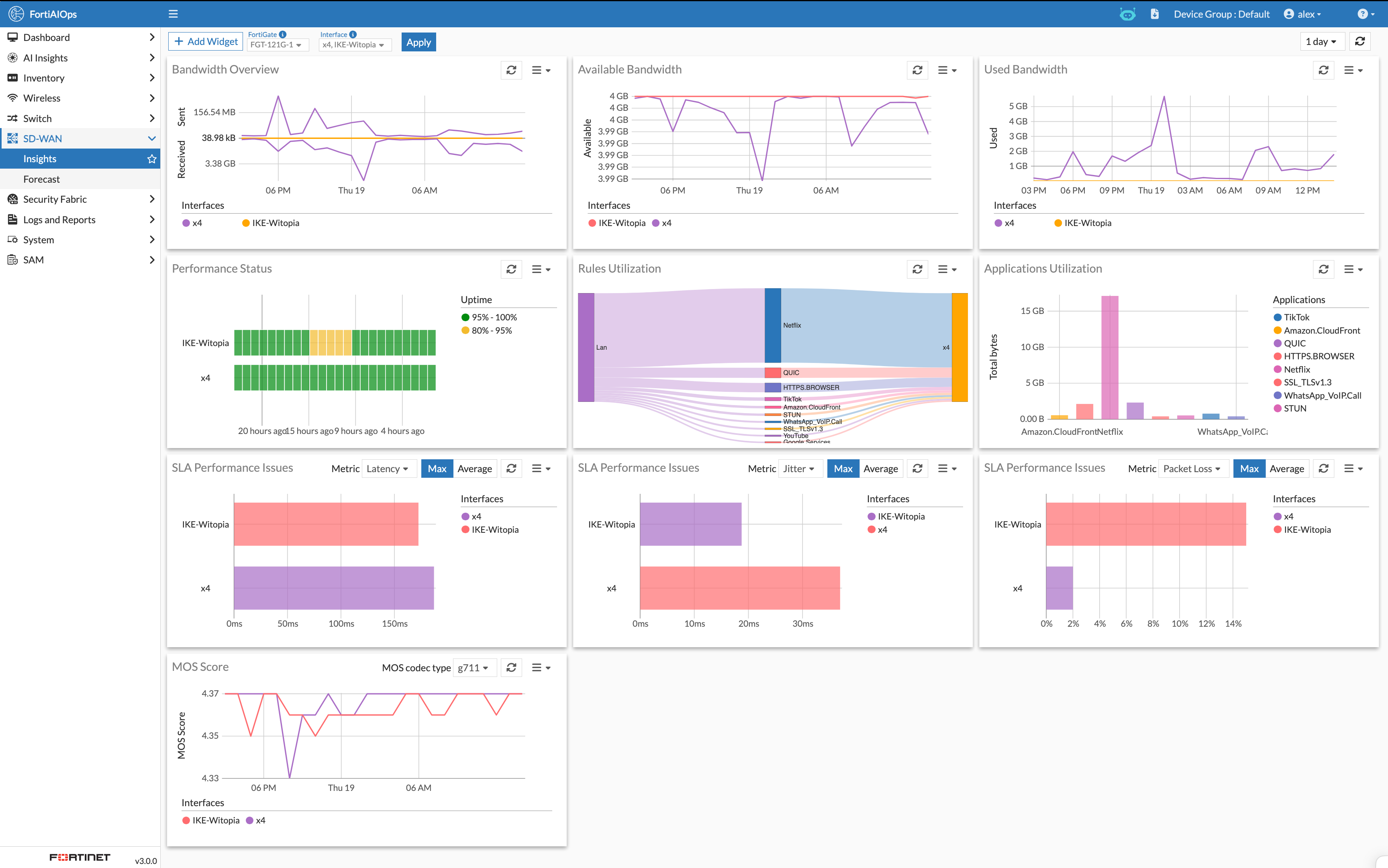Screen dimensions: 1388x868
Task: Open the 1 day time range dropdown
Action: [1321, 41]
